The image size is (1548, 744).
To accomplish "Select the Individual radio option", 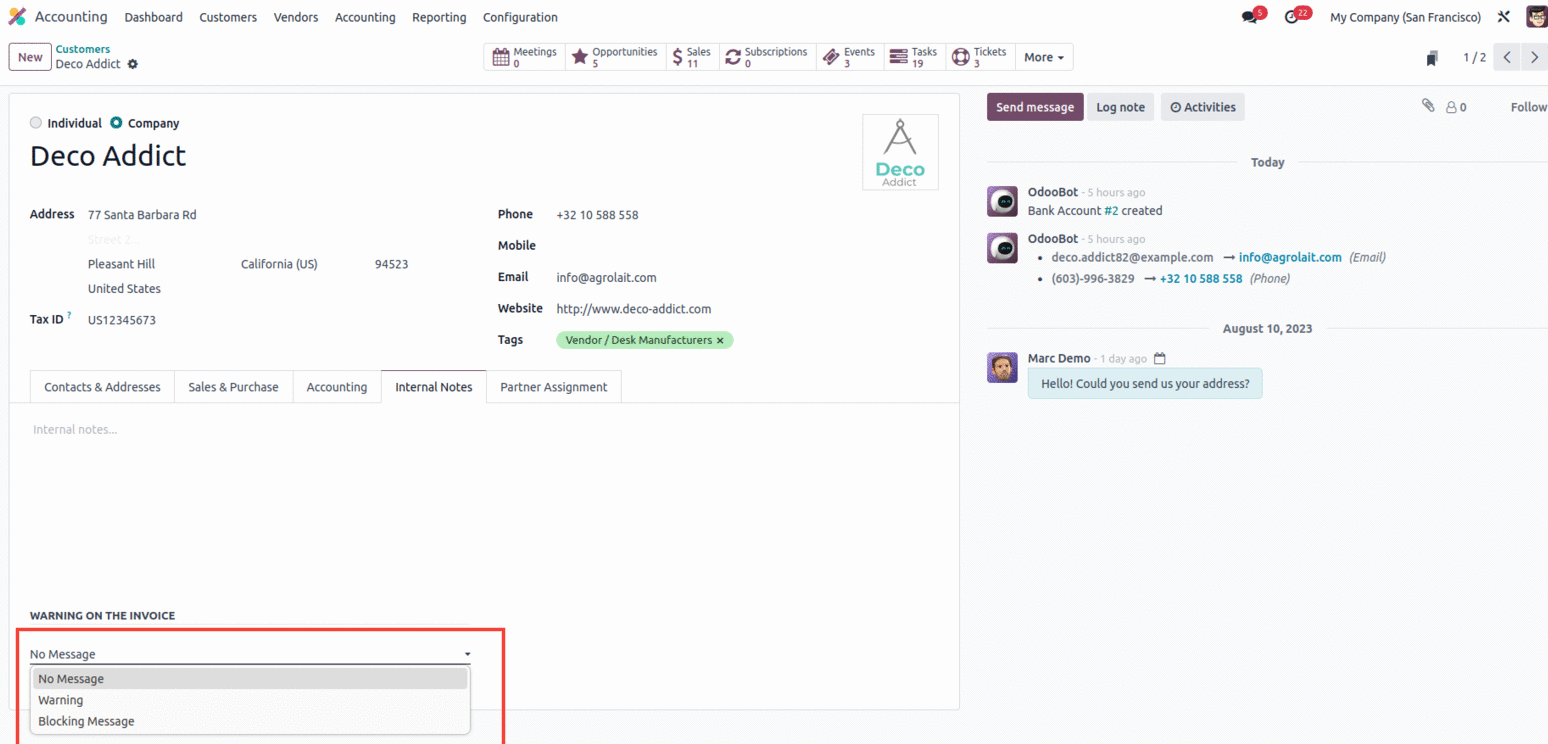I will click(x=36, y=123).
